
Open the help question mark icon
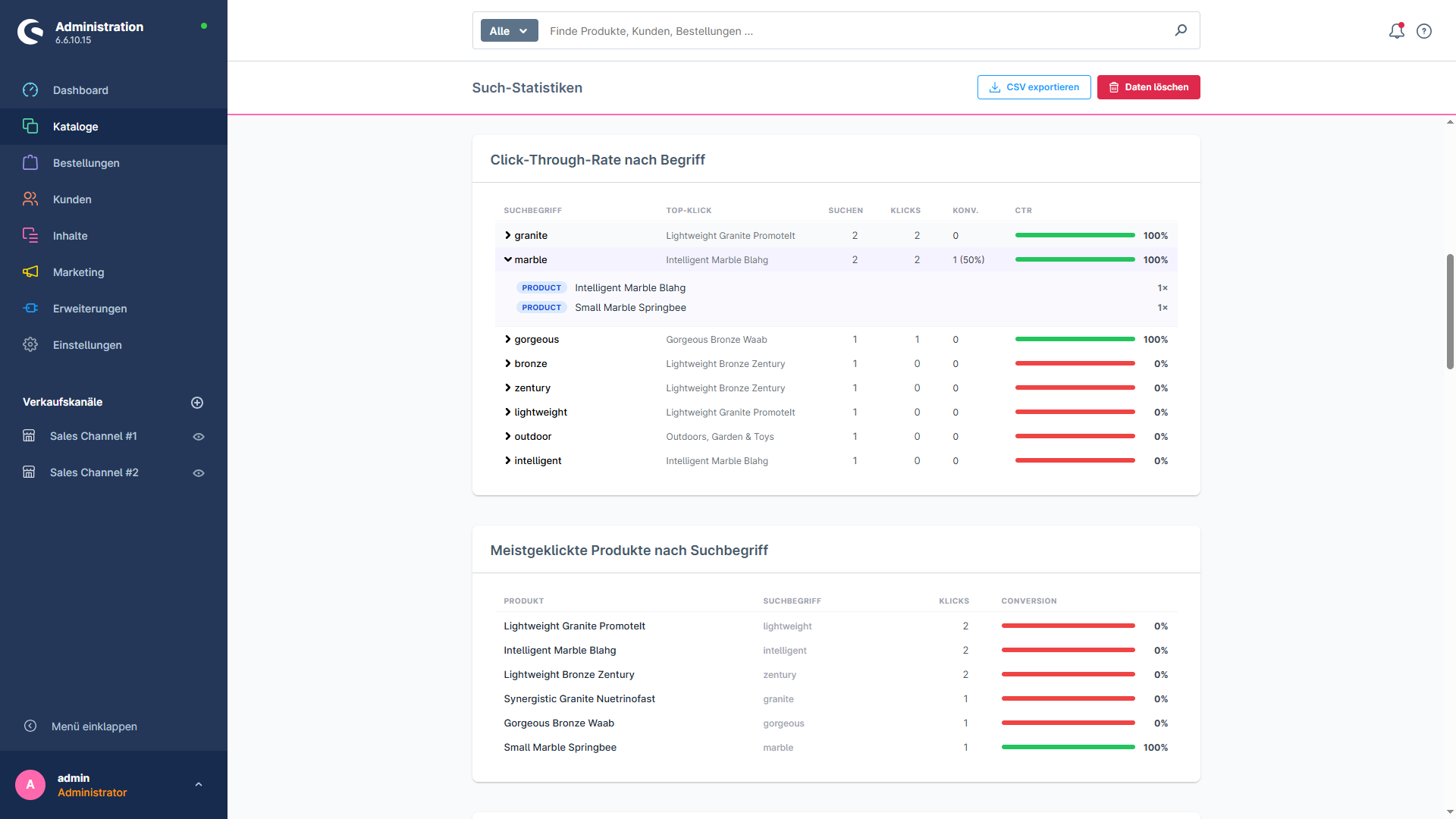[x=1424, y=31]
